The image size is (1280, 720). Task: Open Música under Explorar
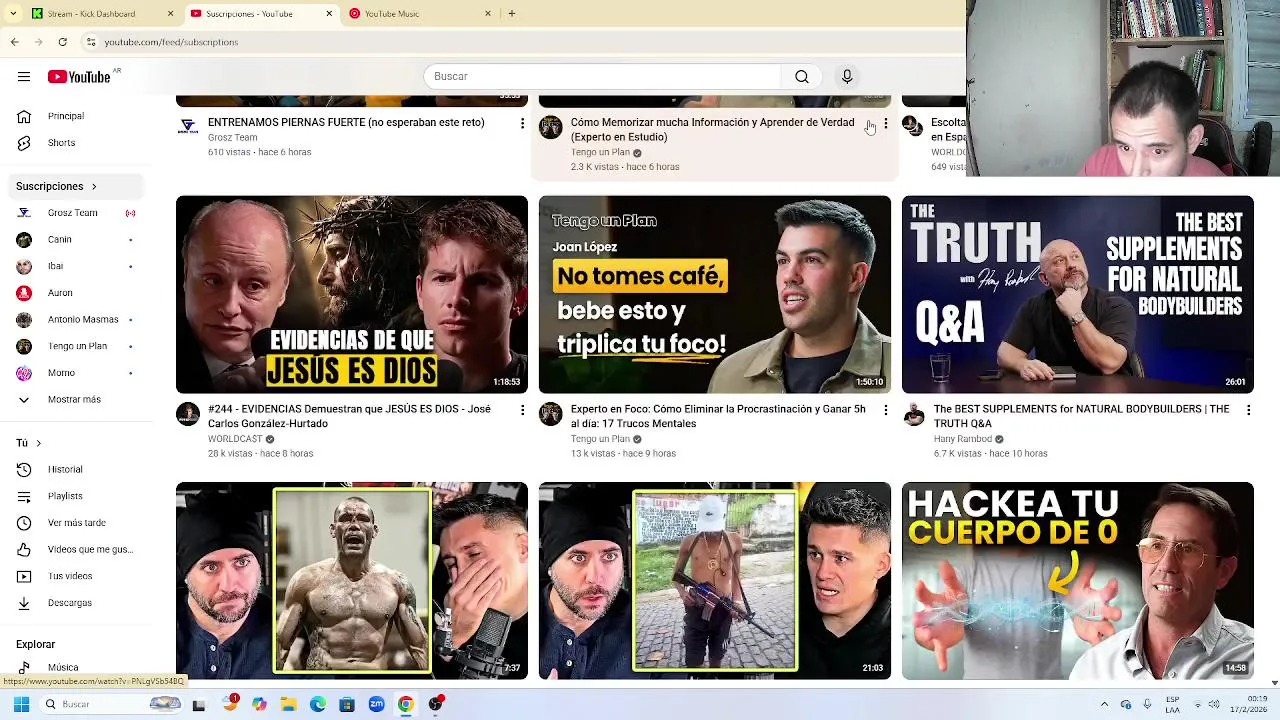75,667
